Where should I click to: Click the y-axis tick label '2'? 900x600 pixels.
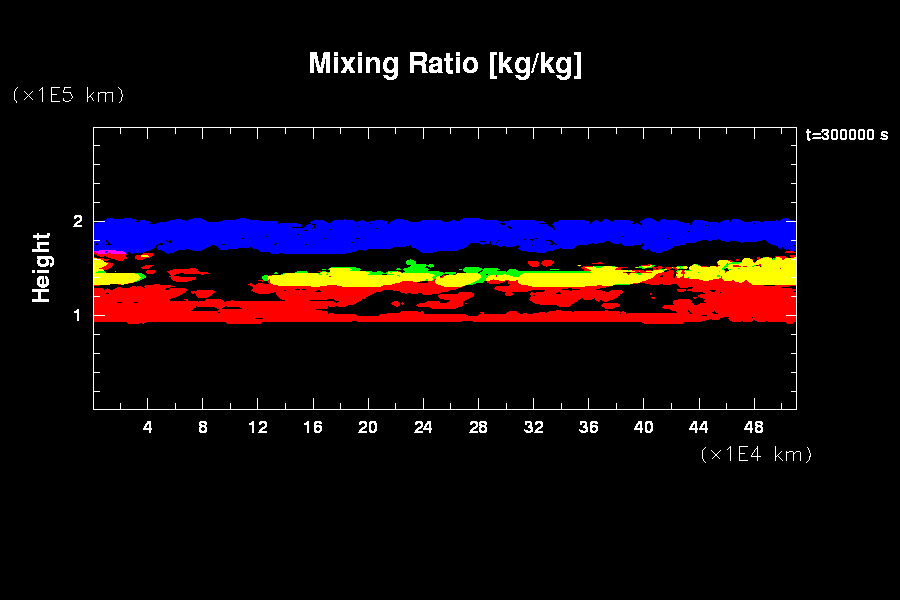[78, 221]
